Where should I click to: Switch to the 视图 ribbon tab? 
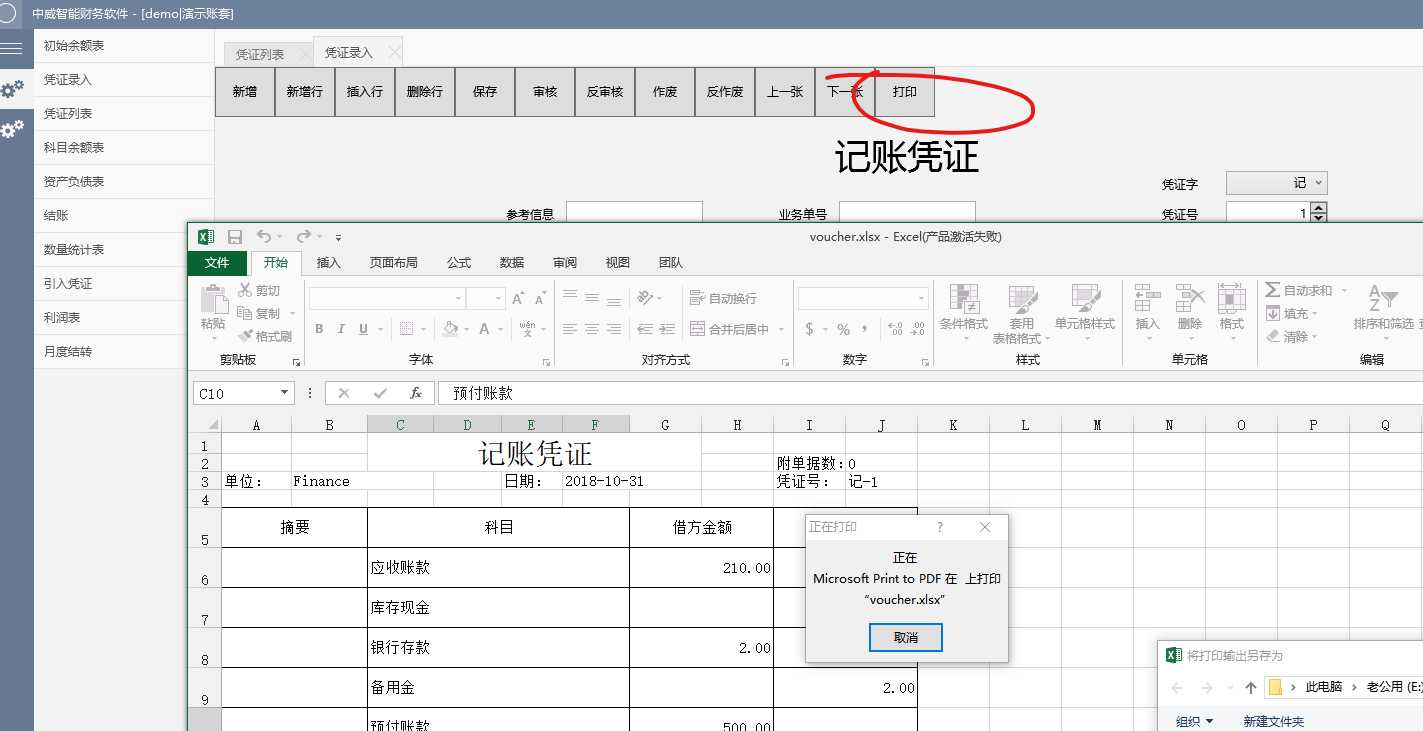pos(618,262)
